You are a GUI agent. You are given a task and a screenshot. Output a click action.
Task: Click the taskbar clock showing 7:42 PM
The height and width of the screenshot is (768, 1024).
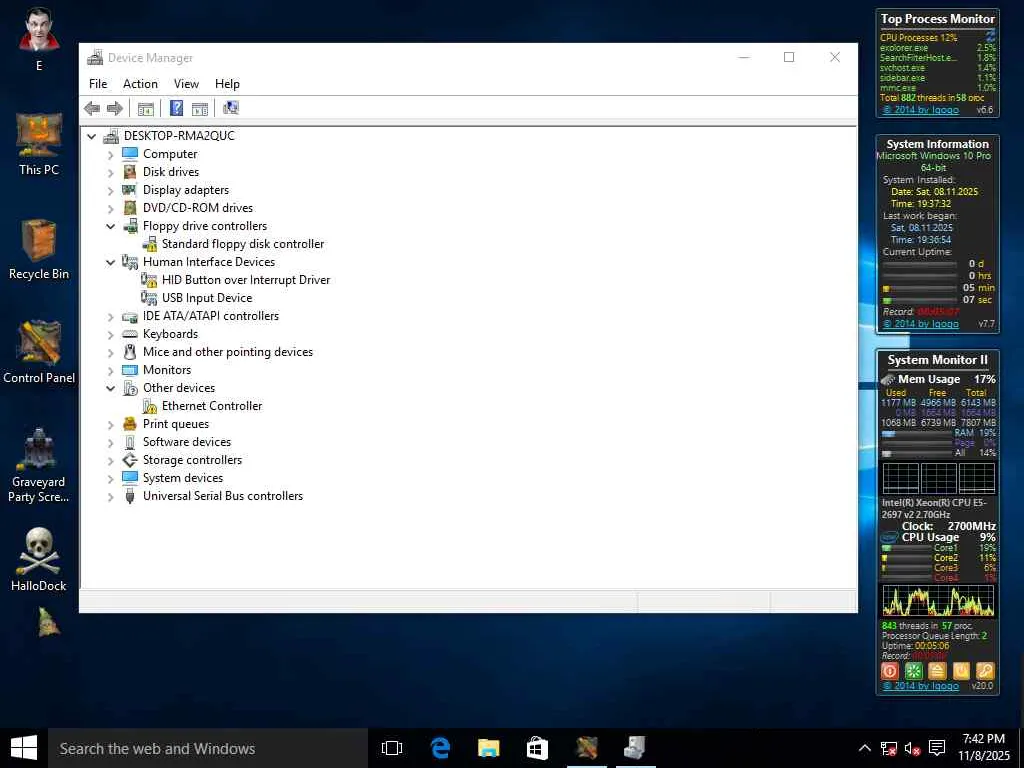[x=984, y=748]
